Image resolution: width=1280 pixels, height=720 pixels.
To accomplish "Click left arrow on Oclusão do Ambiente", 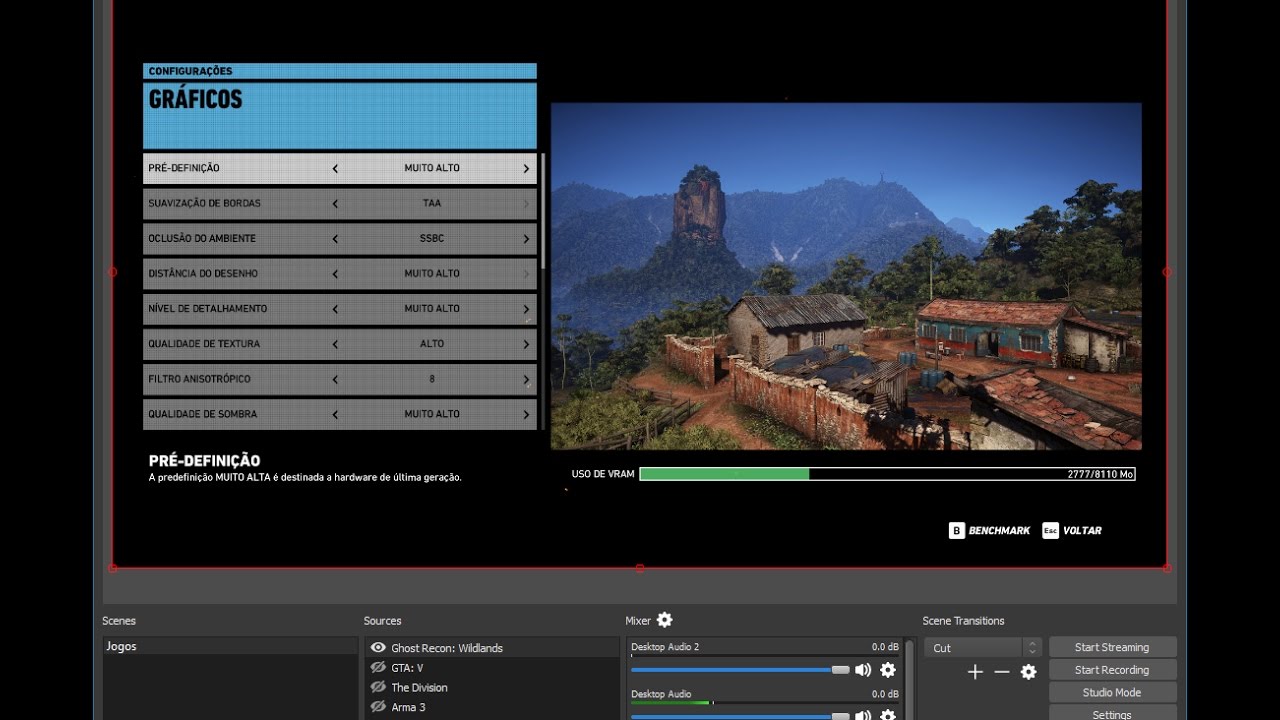I will [x=335, y=238].
